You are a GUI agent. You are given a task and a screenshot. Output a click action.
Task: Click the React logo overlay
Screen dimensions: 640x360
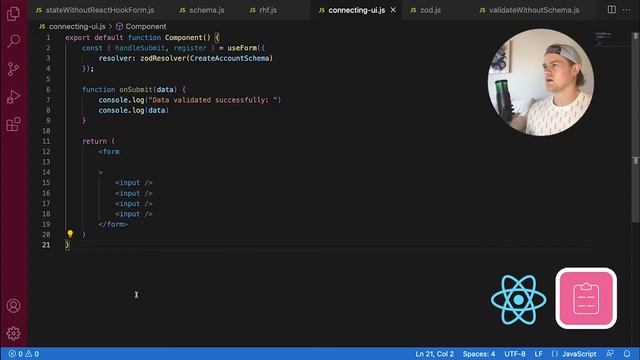pyautogui.click(x=518, y=299)
